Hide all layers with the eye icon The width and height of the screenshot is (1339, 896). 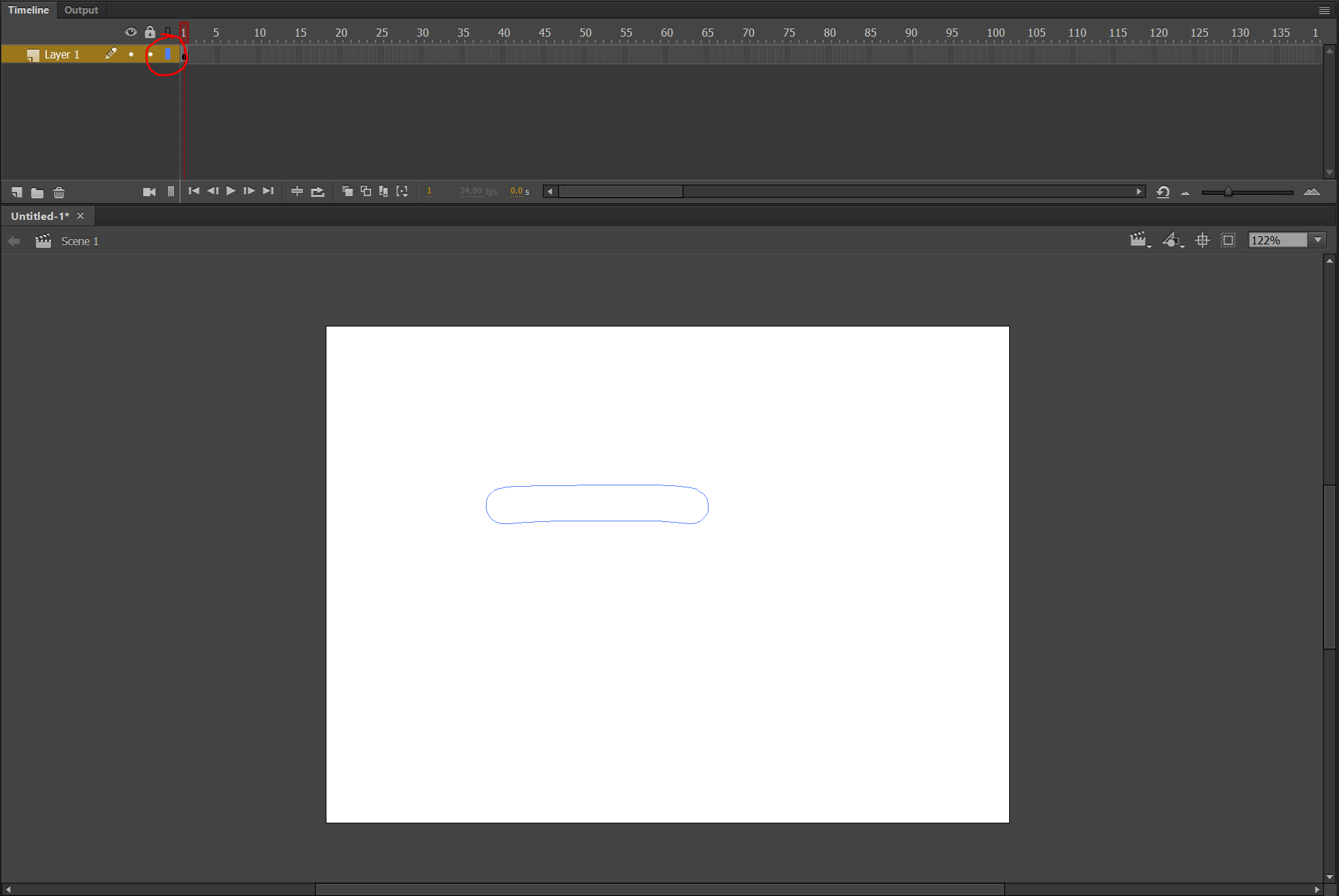131,32
